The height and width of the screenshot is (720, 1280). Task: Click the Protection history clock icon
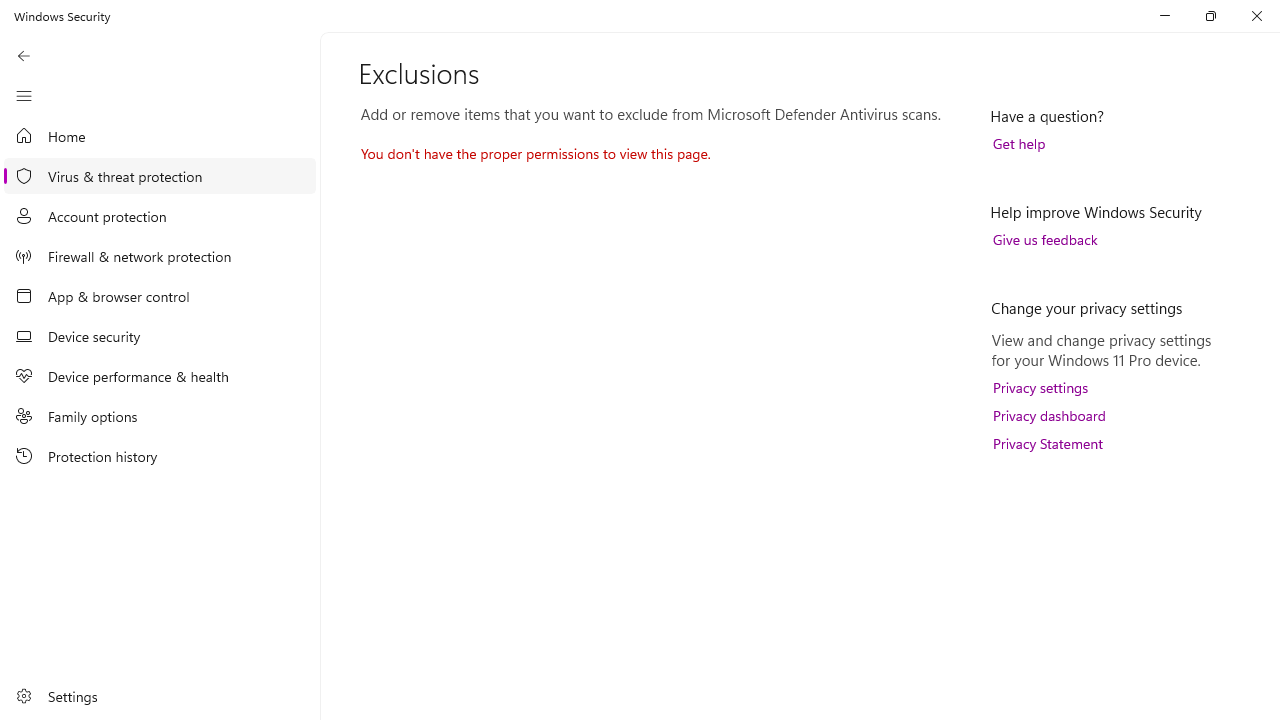24,456
